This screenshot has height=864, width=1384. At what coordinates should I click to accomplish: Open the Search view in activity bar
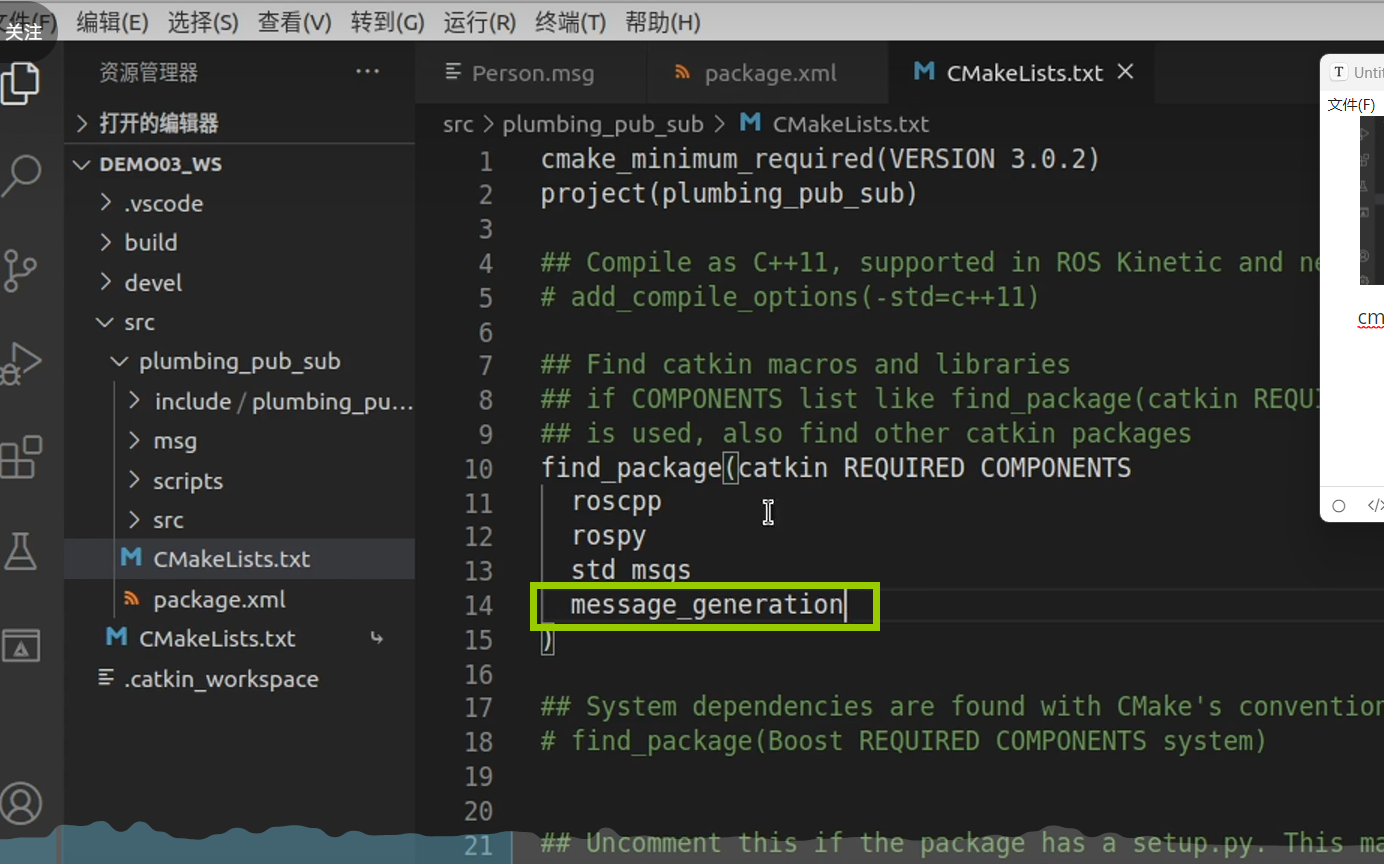click(x=22, y=176)
